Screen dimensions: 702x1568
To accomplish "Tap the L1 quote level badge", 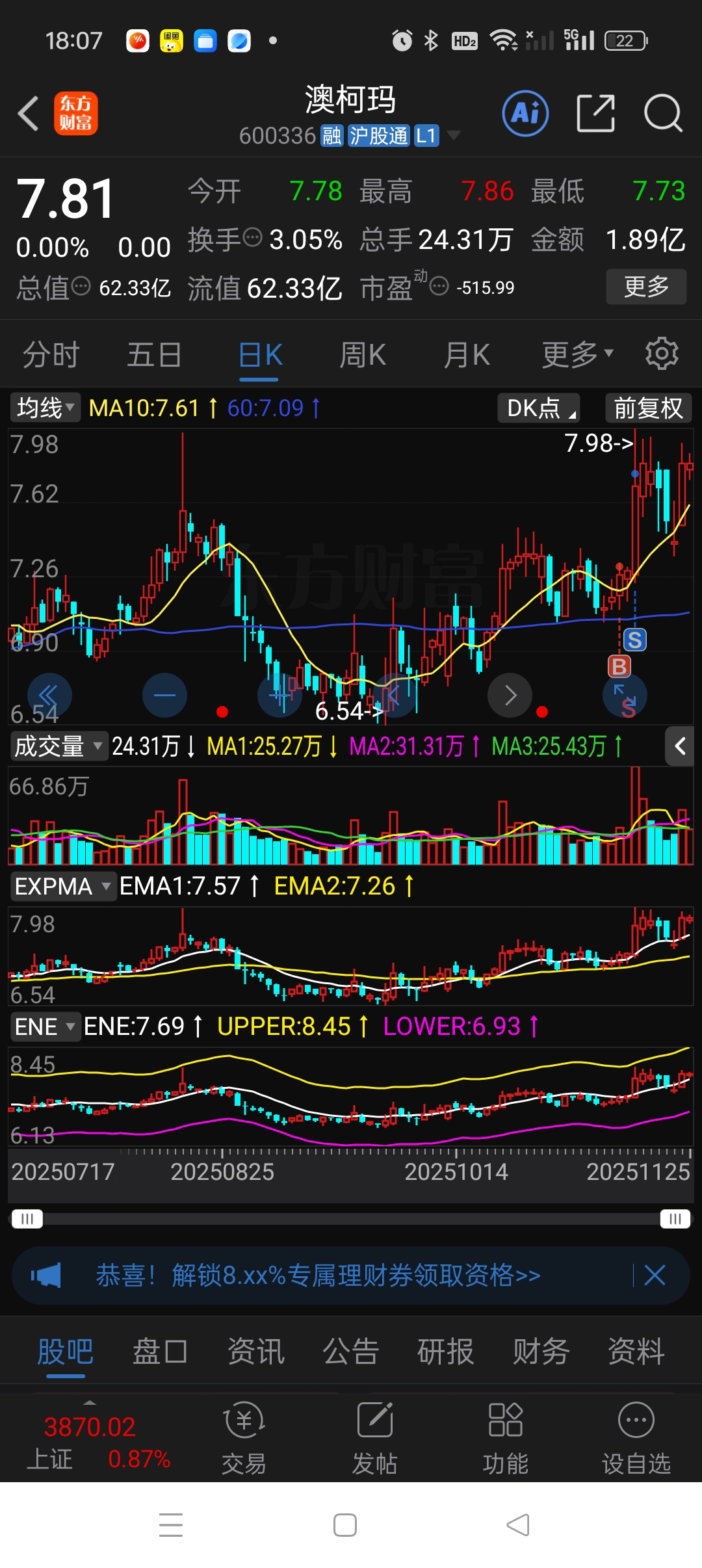I will pyautogui.click(x=426, y=136).
